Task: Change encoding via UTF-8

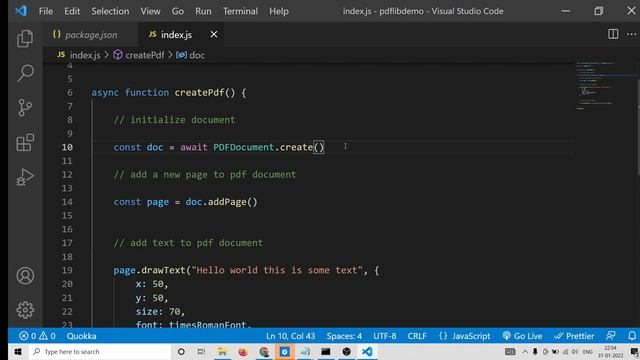Action: click(x=384, y=336)
